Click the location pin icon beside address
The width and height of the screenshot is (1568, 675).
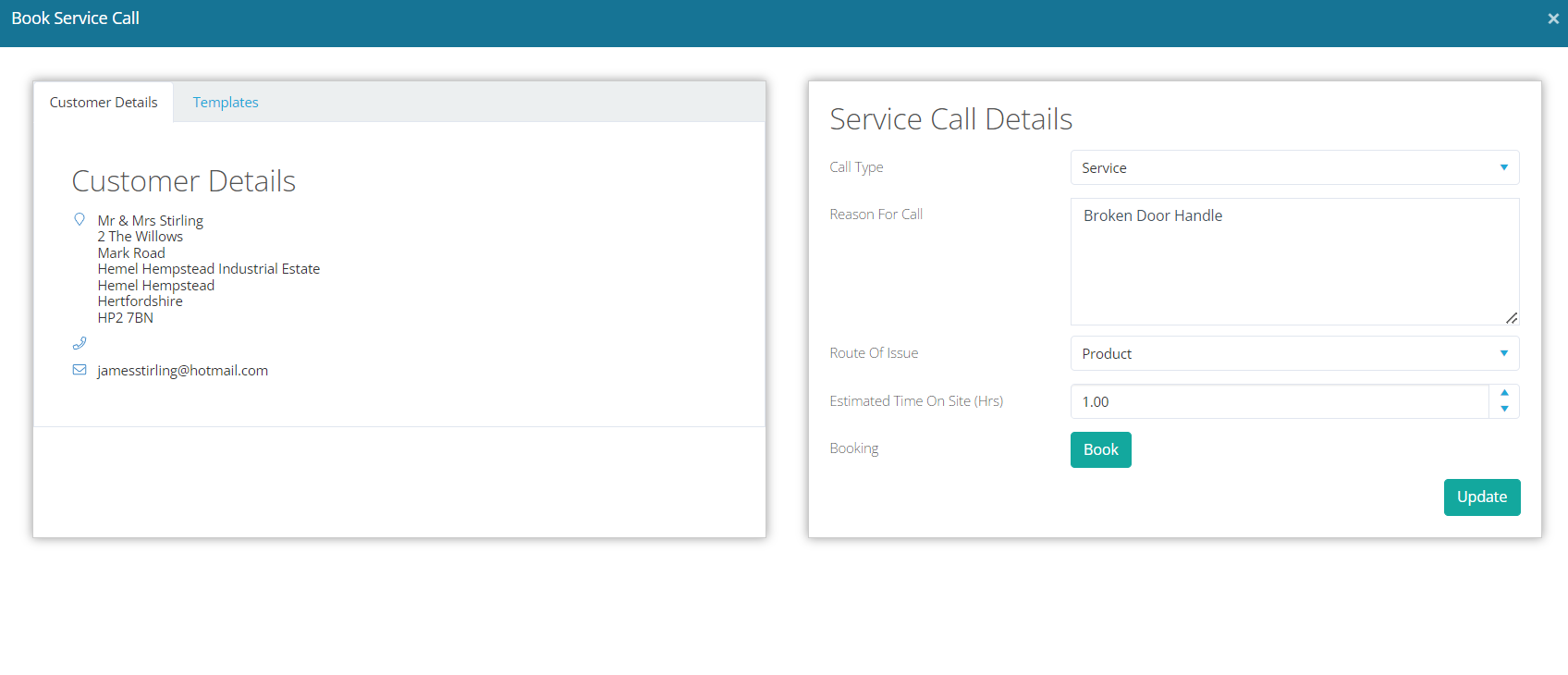(80, 220)
